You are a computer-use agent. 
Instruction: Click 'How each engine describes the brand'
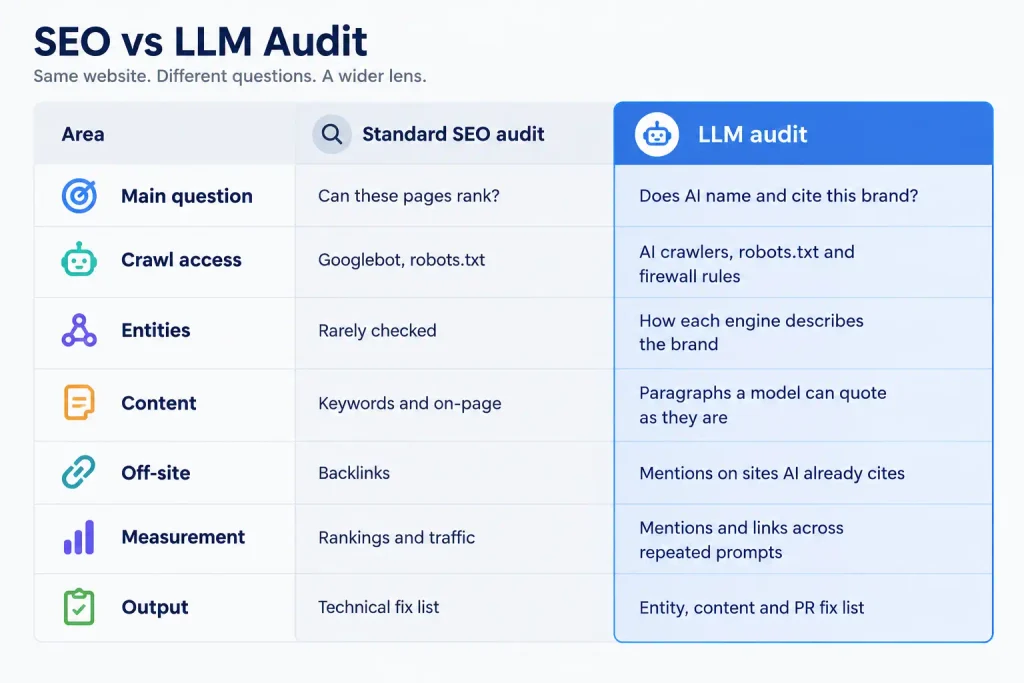[751, 332]
